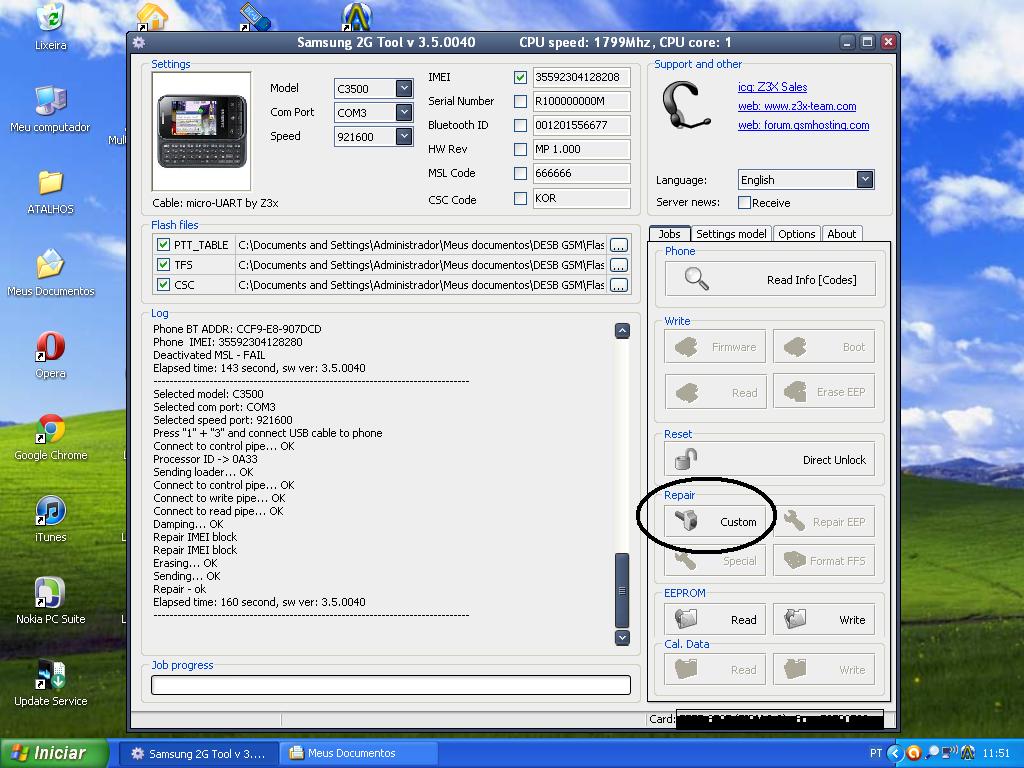Switch to the About tab
This screenshot has width=1024, height=768.
pos(841,234)
